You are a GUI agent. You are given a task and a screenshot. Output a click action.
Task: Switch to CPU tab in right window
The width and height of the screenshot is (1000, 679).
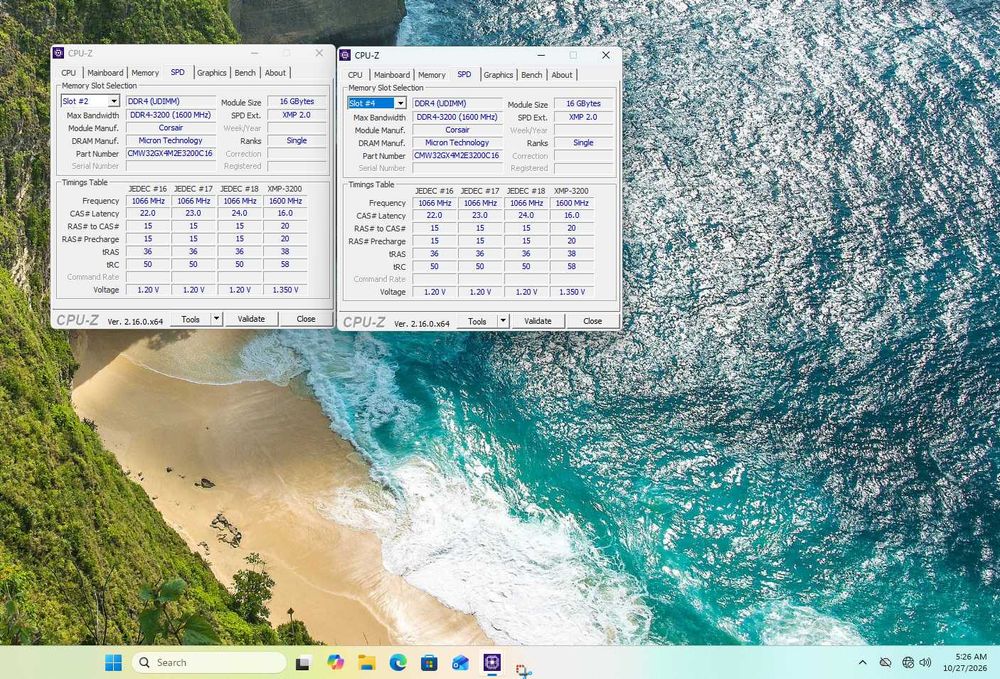click(x=355, y=75)
